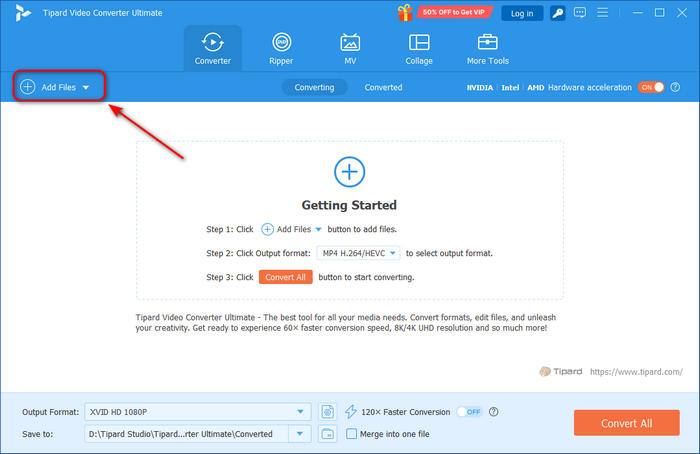Select the Converter label in top navigation
Image resolution: width=700 pixels, height=454 pixels.
coord(212,61)
